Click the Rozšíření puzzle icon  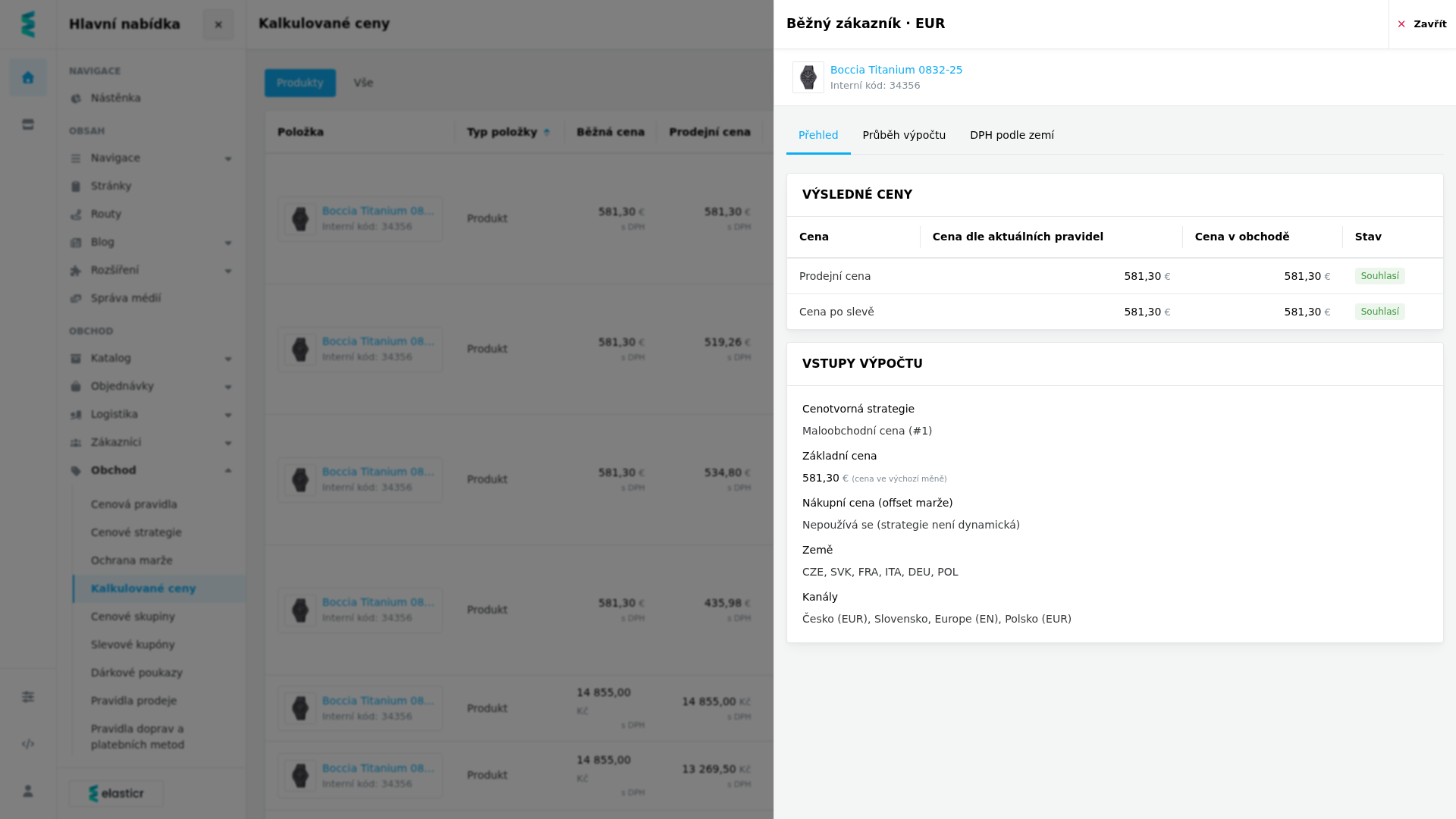pyautogui.click(x=76, y=271)
